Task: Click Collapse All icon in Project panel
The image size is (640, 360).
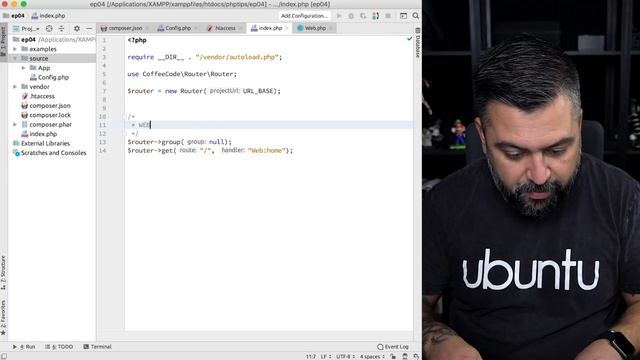Action: tap(62, 29)
